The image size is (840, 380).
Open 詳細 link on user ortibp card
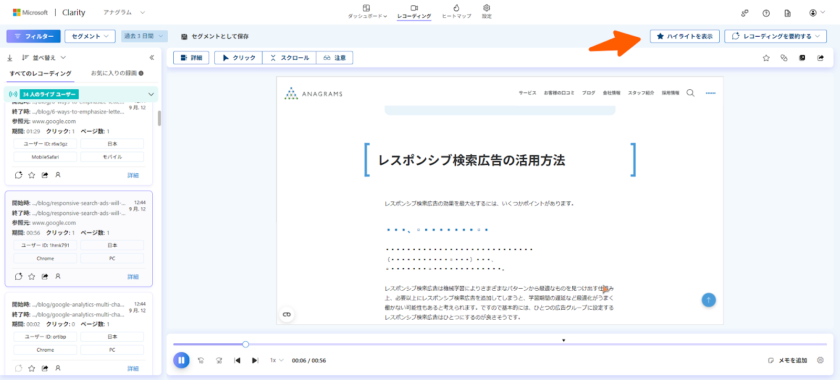(x=133, y=369)
